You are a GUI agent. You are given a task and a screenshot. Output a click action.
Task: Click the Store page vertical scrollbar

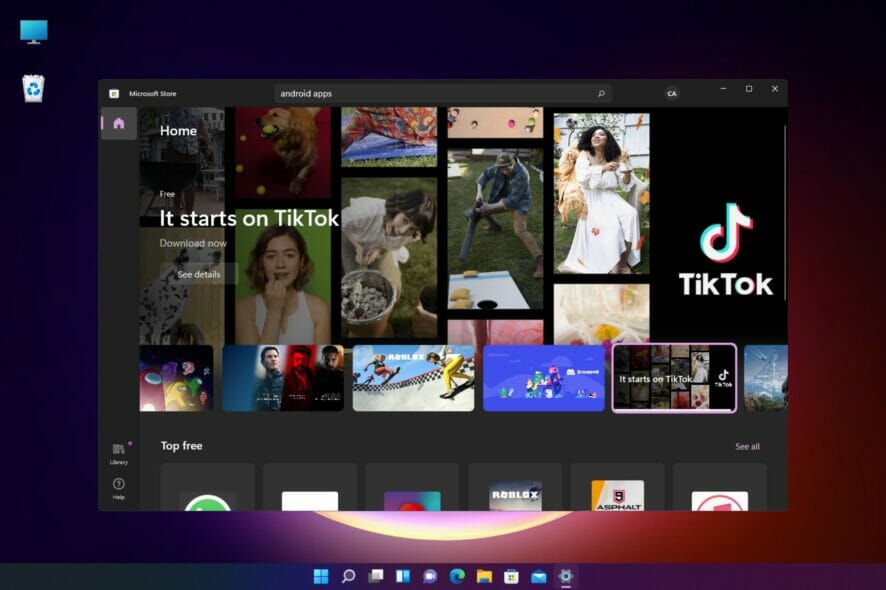pyautogui.click(x=785, y=214)
